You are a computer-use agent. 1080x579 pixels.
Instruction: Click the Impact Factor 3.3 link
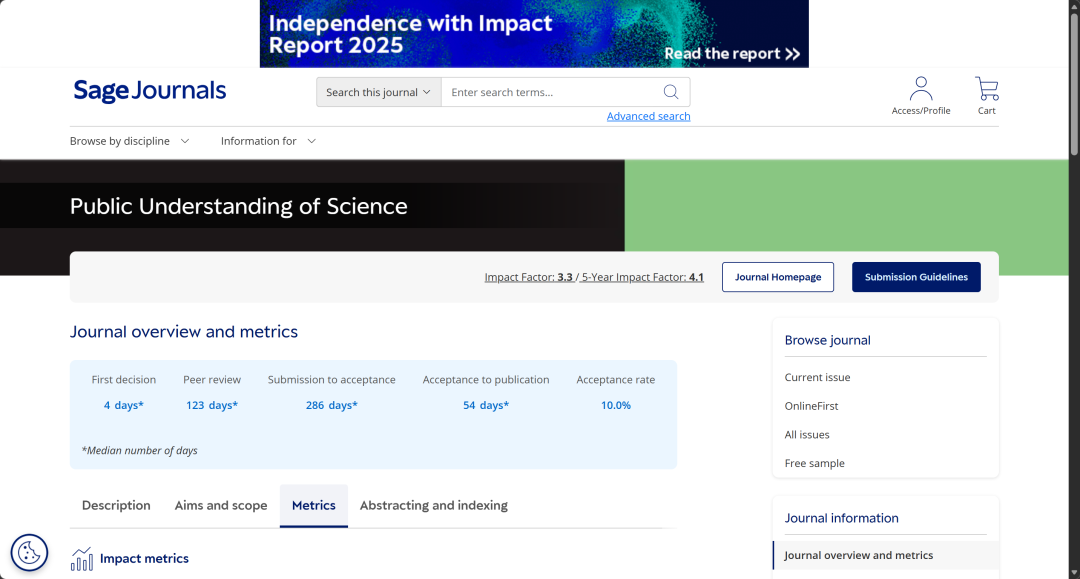tap(528, 277)
